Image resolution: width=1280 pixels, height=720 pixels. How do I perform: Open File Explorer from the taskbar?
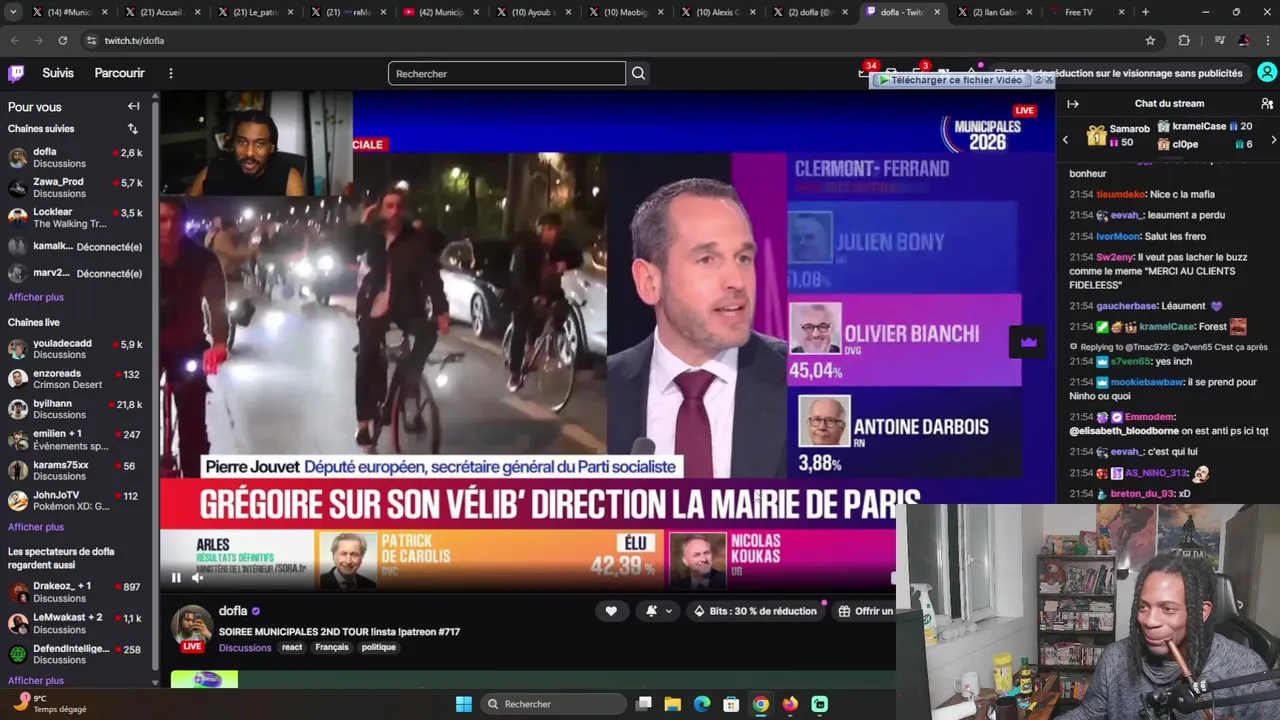pos(673,704)
